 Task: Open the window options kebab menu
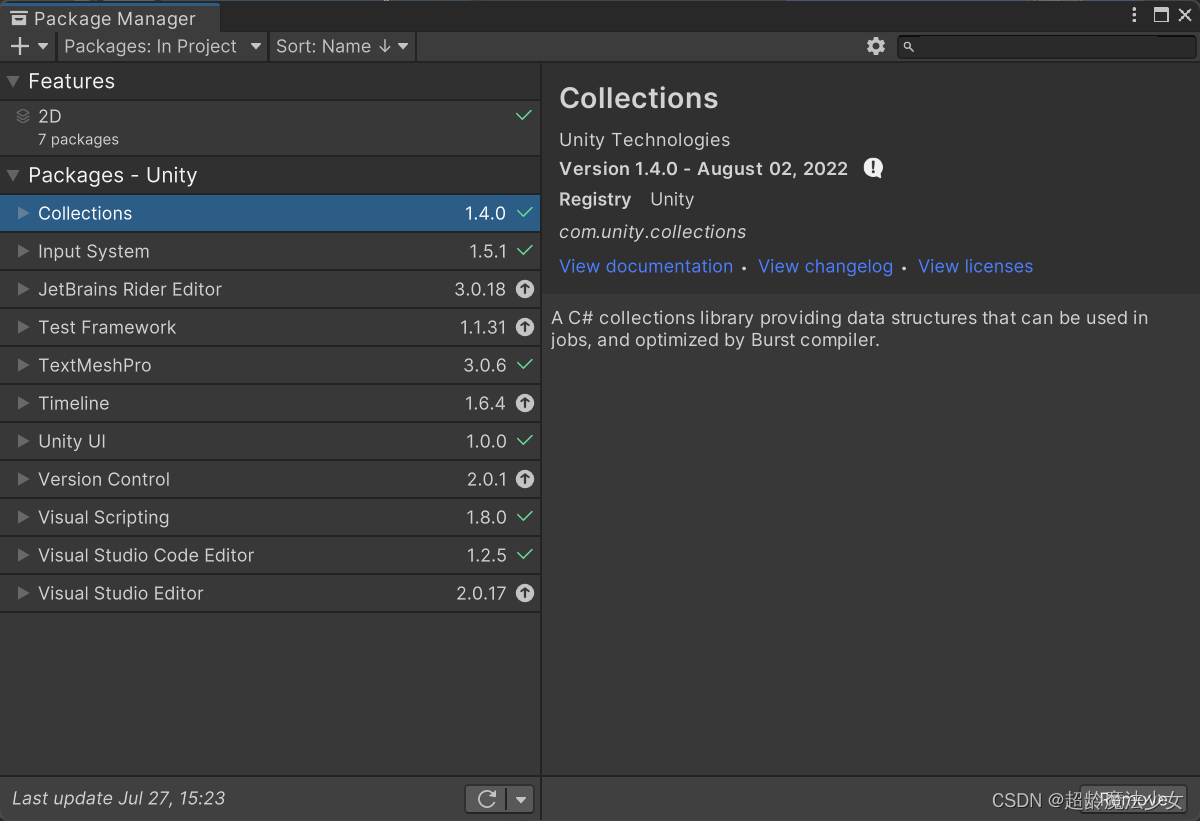click(1134, 15)
